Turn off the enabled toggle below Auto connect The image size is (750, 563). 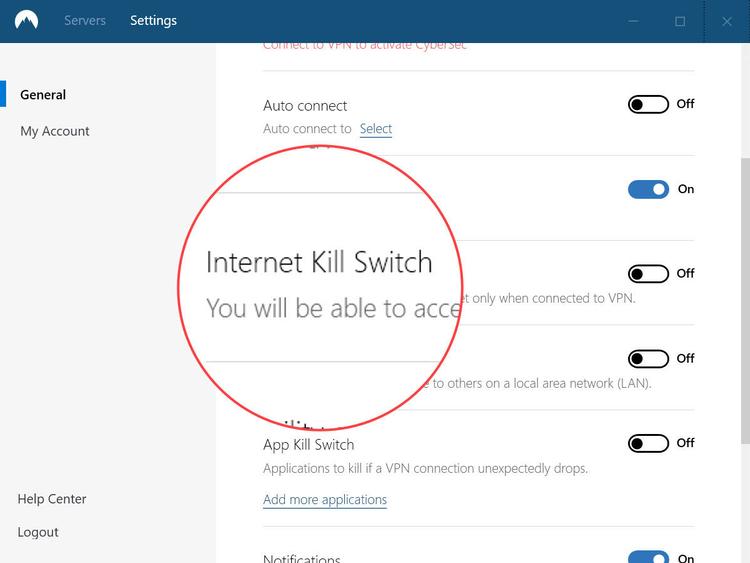pyautogui.click(x=648, y=189)
